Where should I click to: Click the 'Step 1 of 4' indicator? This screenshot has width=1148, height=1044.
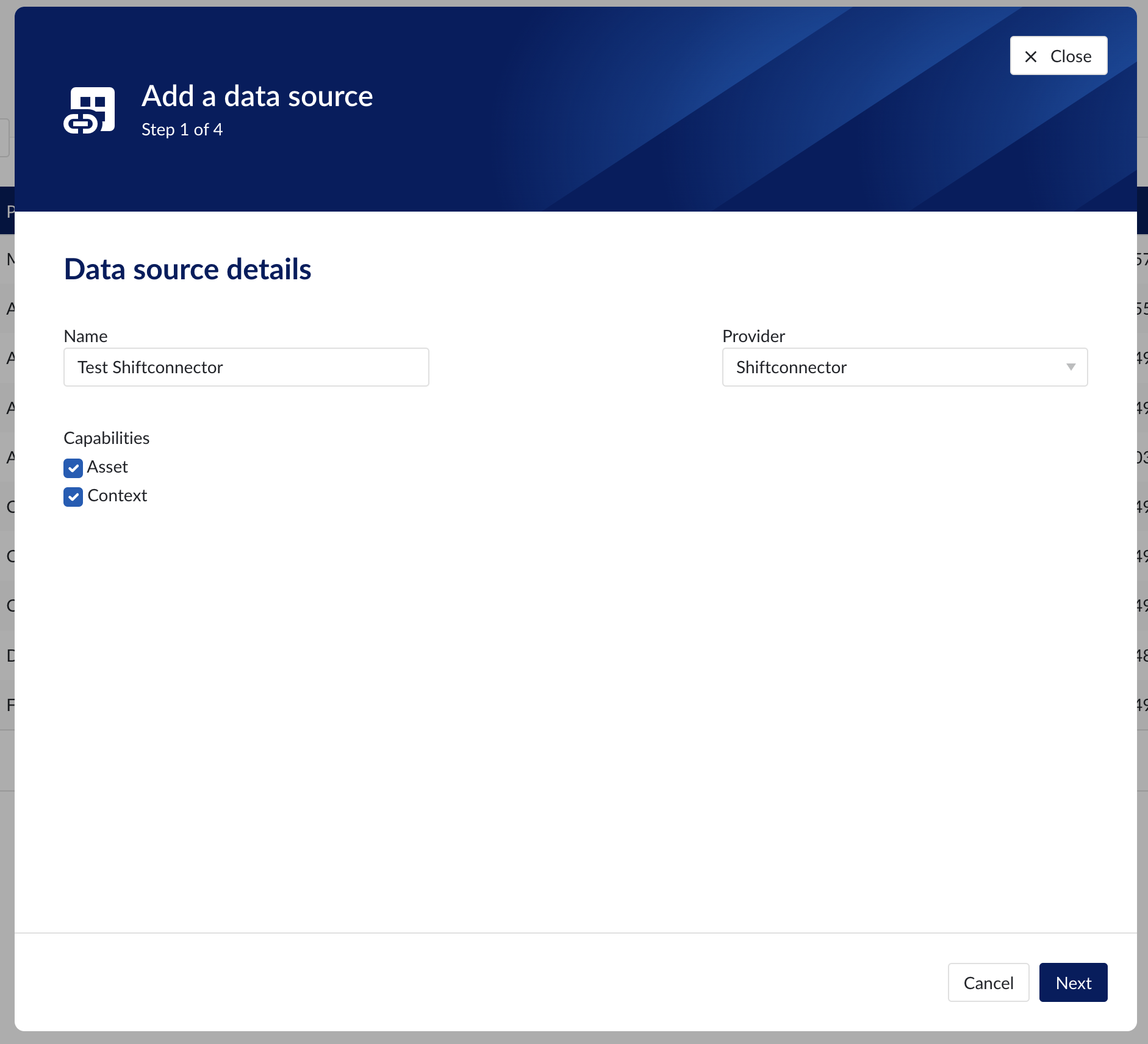(182, 130)
